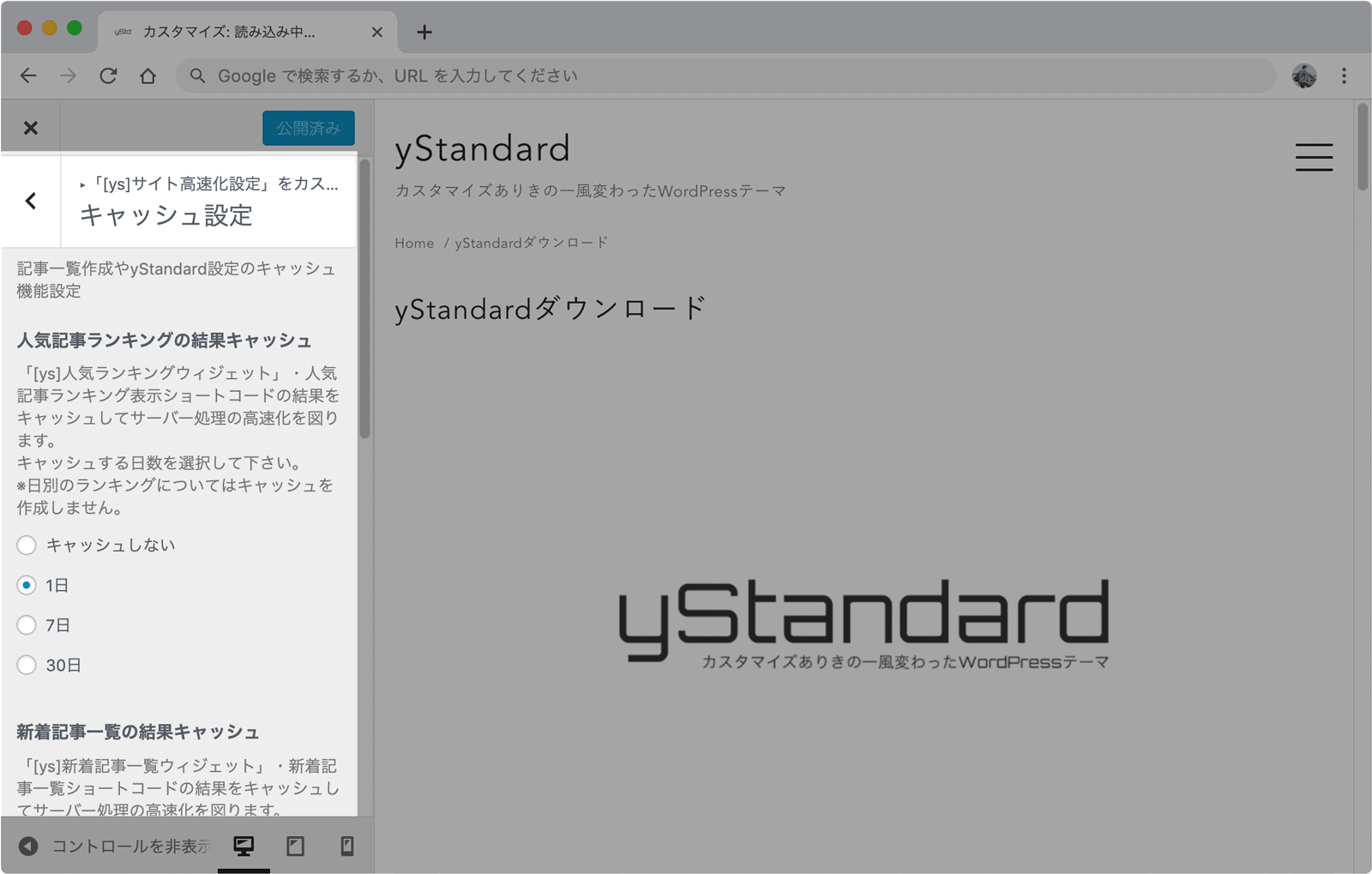
Task: Open the browser home page
Action: coord(147,75)
